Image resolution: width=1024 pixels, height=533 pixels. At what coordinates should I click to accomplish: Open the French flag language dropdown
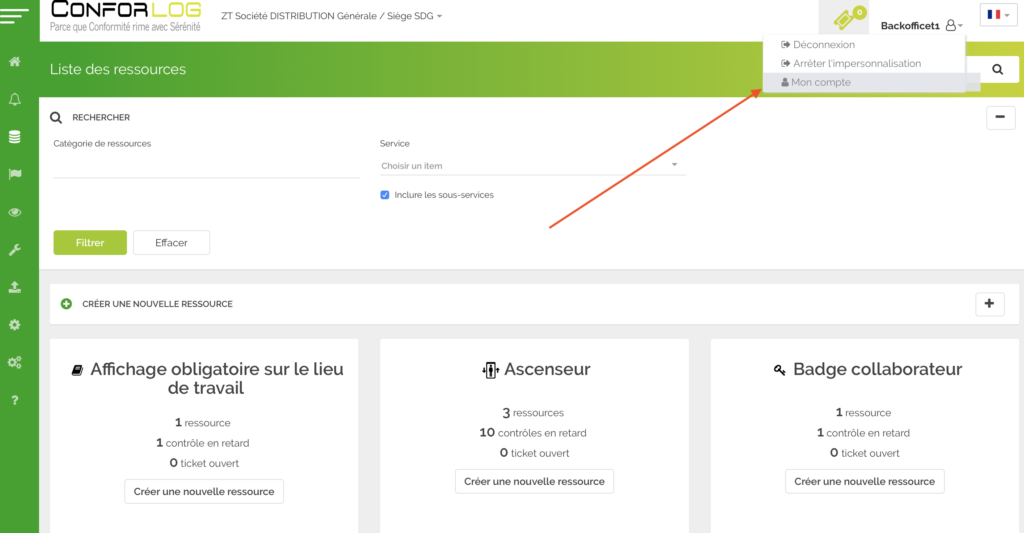pyautogui.click(x=998, y=15)
